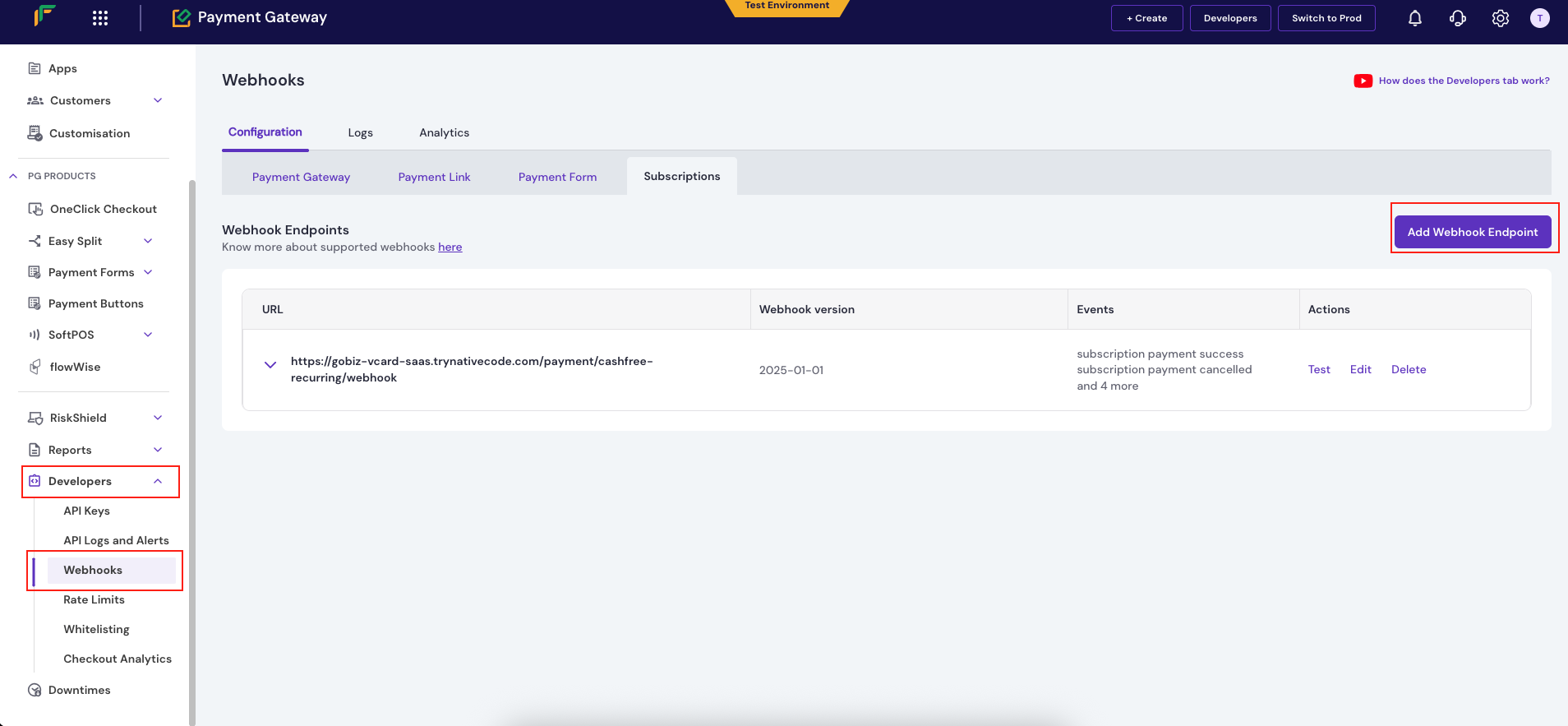Click the RiskShield icon

[x=35, y=418]
